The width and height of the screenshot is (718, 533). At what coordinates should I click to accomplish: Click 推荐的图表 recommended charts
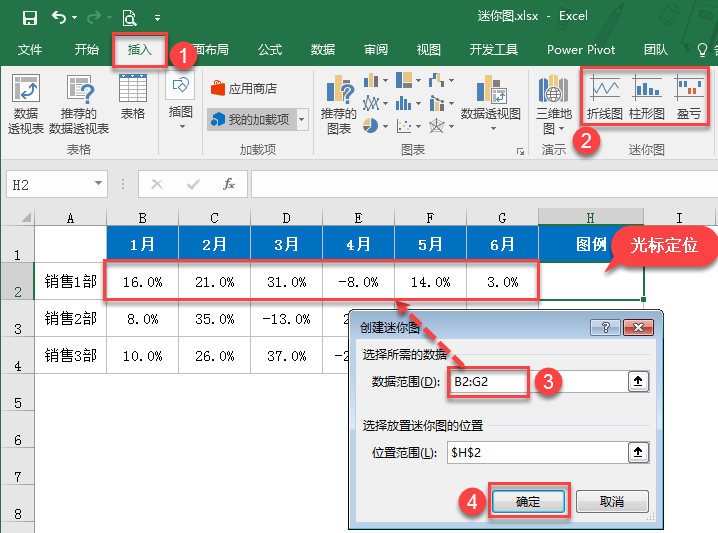pyautogui.click(x=339, y=104)
